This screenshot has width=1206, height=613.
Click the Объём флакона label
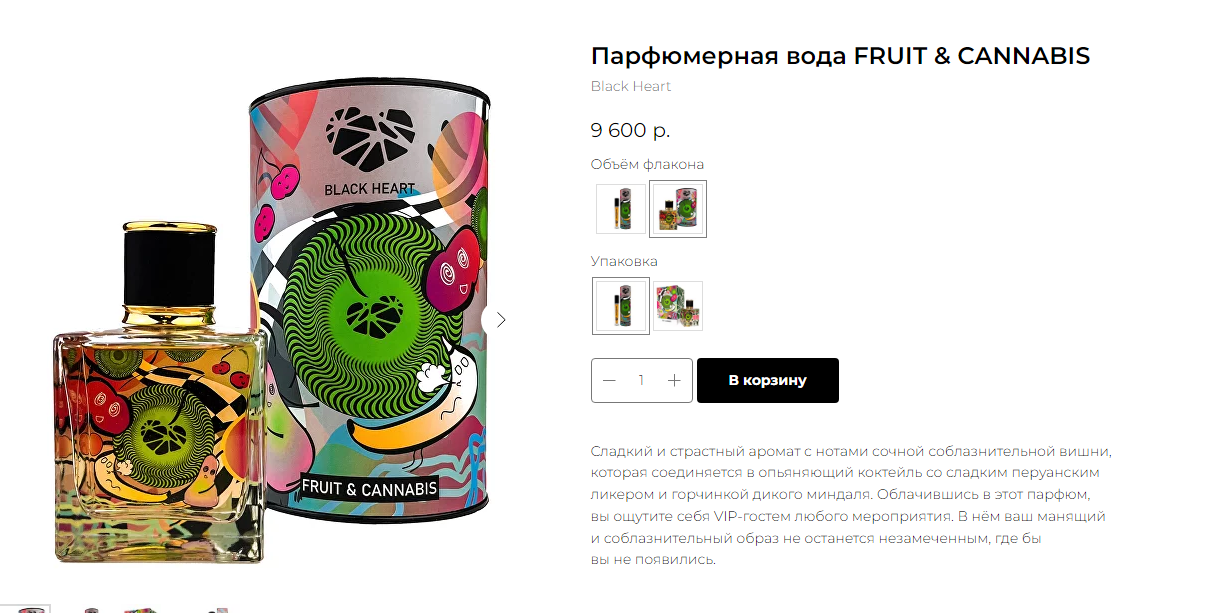pyautogui.click(x=648, y=164)
